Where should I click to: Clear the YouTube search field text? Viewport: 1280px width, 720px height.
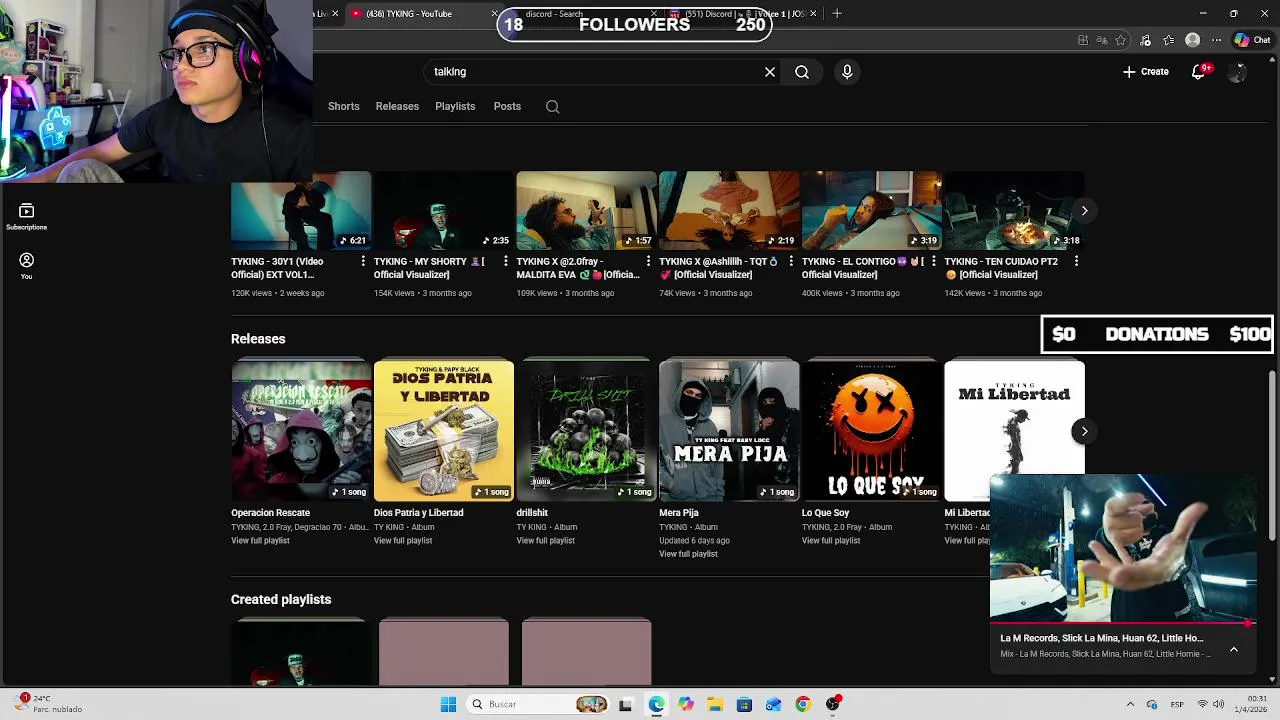(770, 72)
